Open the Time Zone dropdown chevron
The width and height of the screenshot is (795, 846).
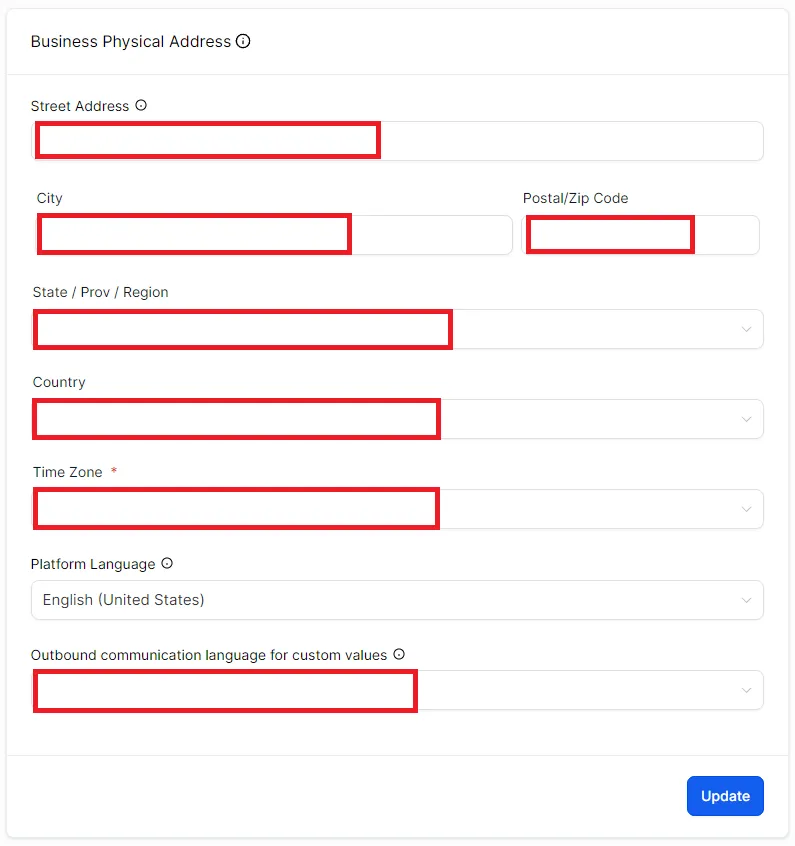[746, 509]
